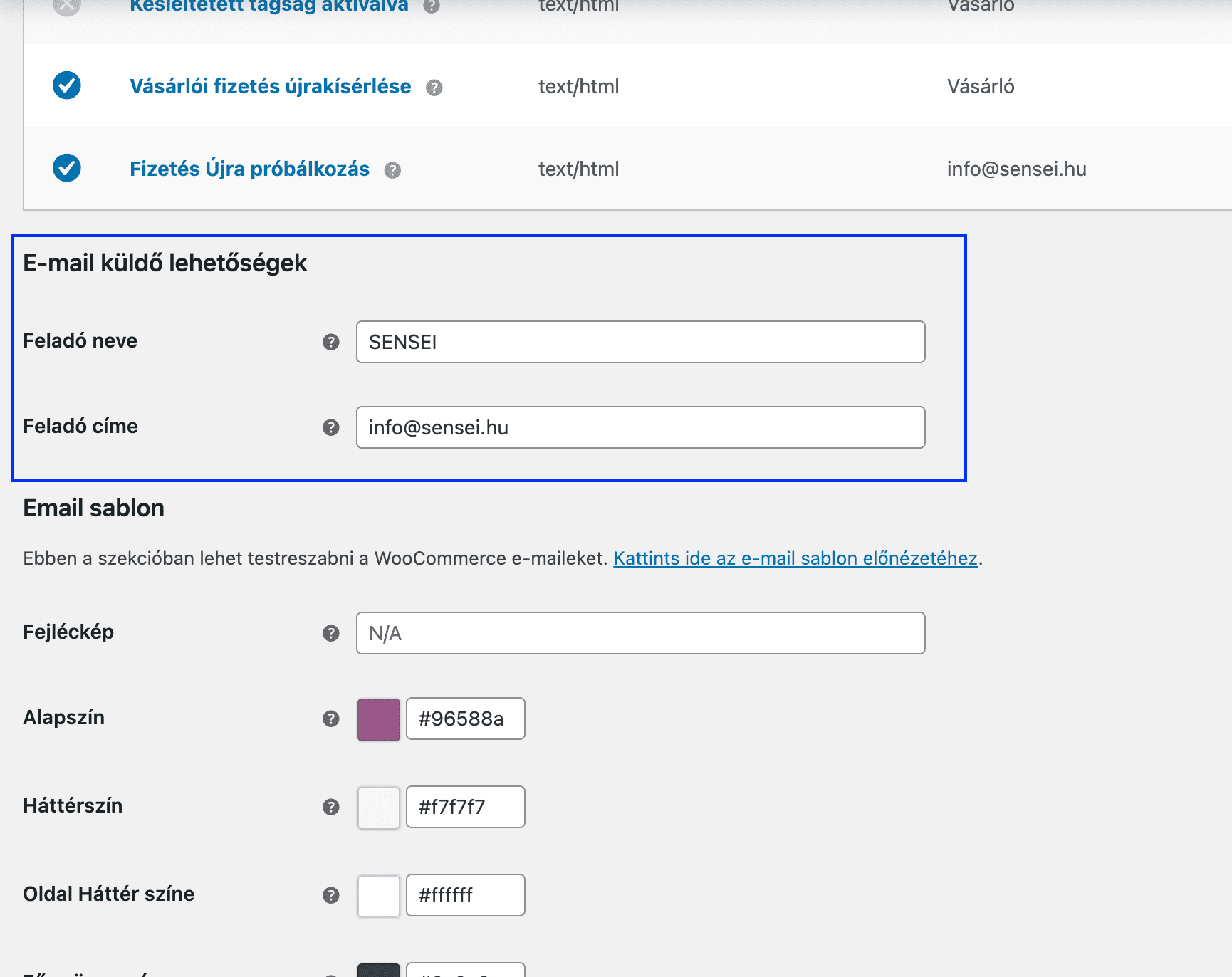Toggle enabled checkmark for Fizetés Újra próbálkozás
The height and width of the screenshot is (977, 1232).
67,168
